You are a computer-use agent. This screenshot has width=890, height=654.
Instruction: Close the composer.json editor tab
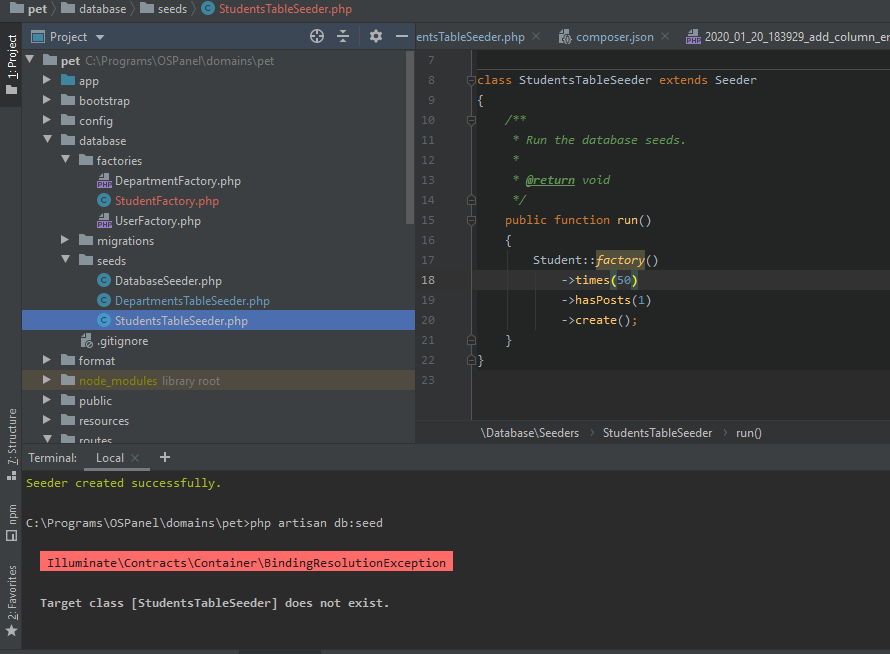[x=665, y=37]
